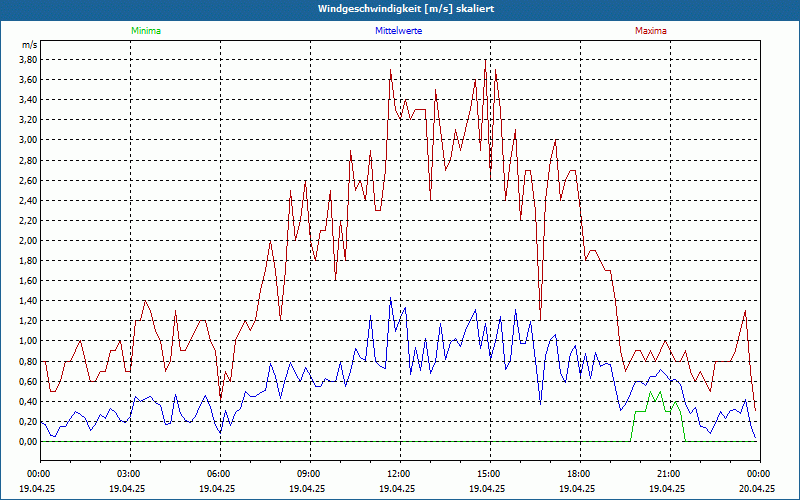Click the 2,80 y-axis value
Screen dimensions: 800x500
pyautogui.click(x=28, y=160)
